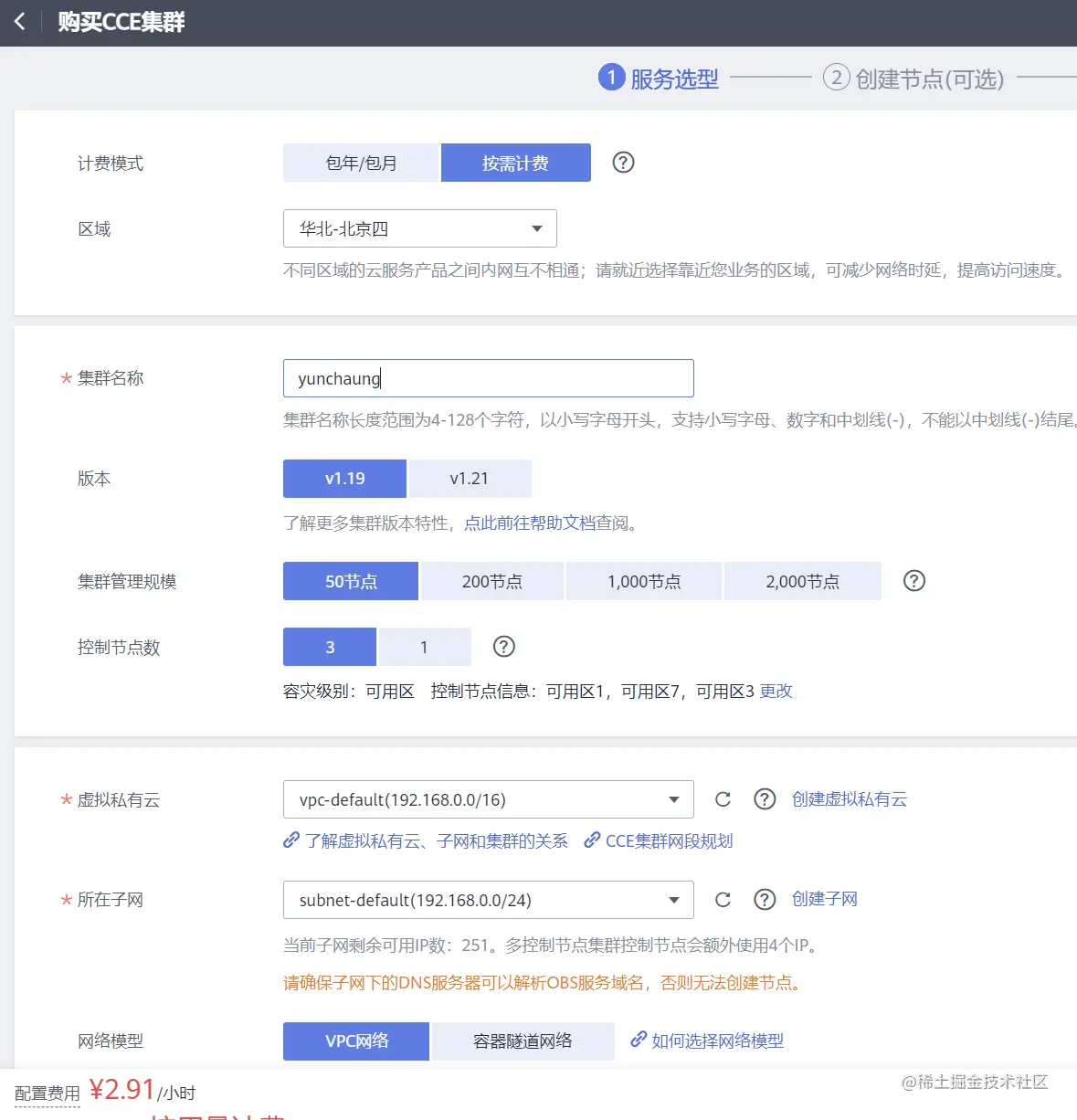Select 50节点 cluster scale
This screenshot has height=1120, width=1077.
click(351, 581)
